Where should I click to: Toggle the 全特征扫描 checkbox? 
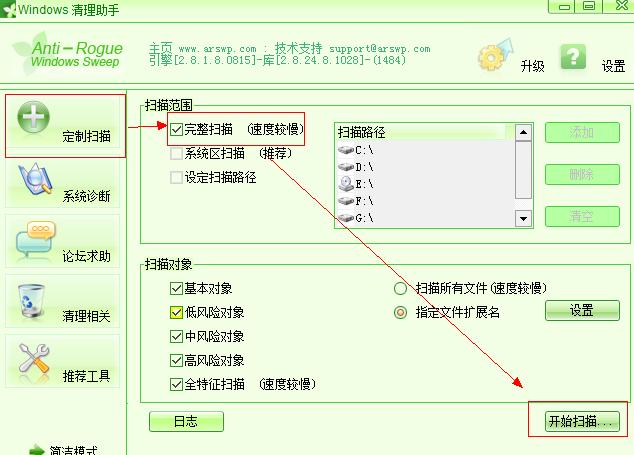pyautogui.click(x=176, y=384)
